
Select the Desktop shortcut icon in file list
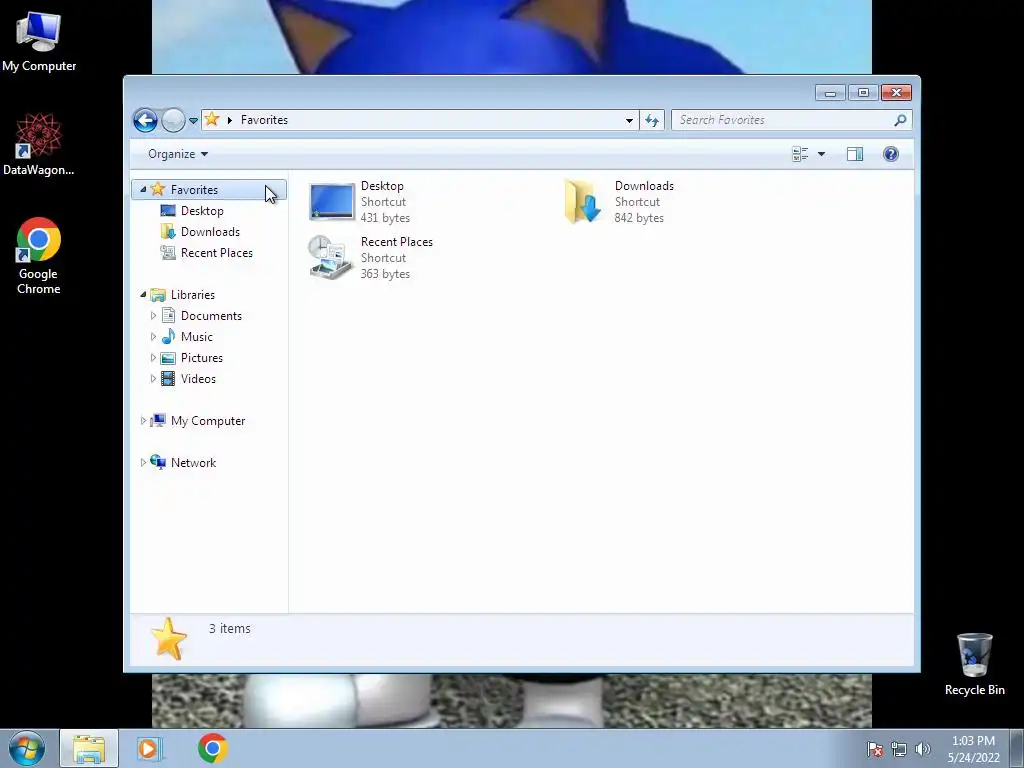coord(332,201)
